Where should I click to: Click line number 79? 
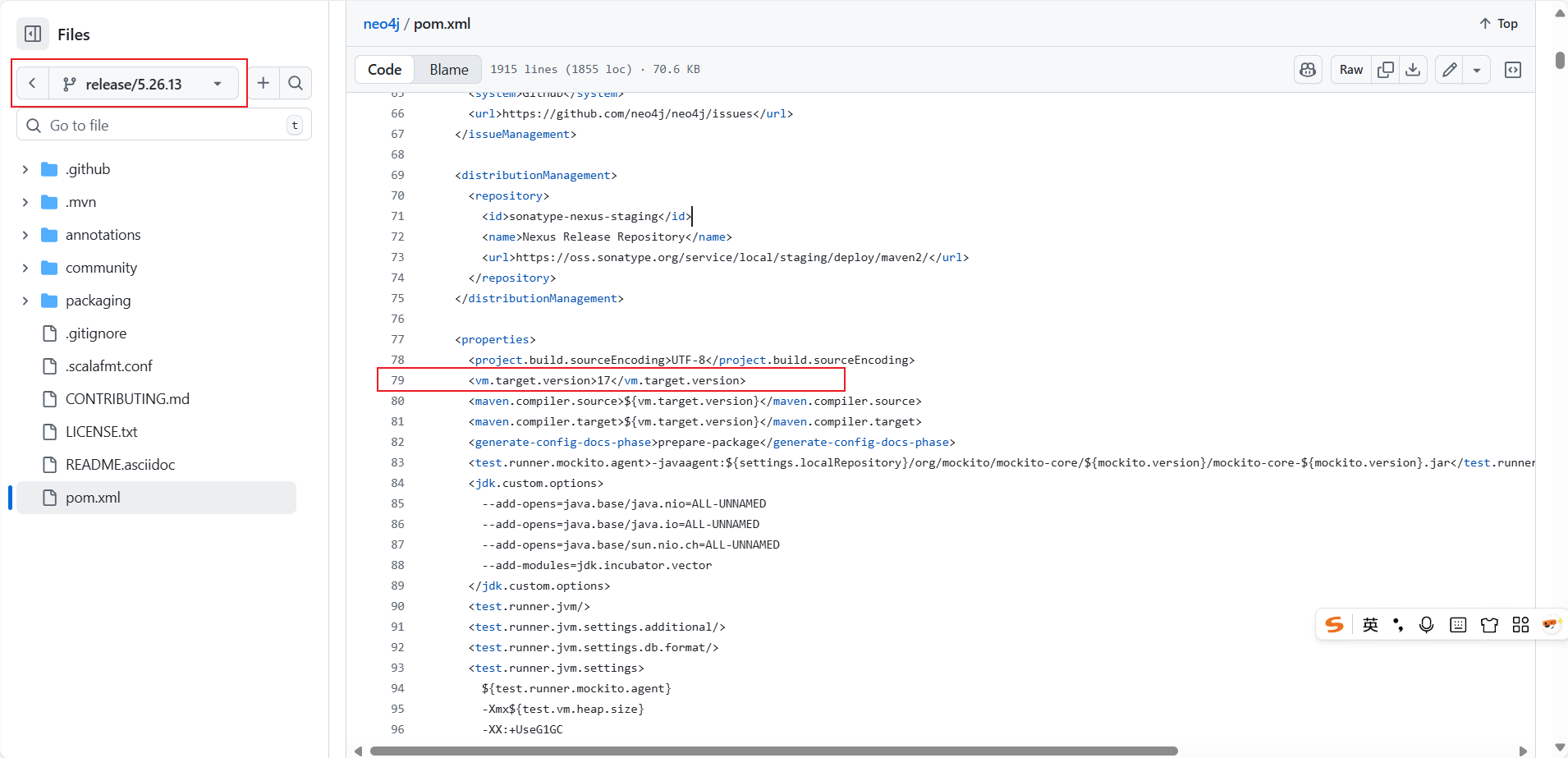click(397, 380)
